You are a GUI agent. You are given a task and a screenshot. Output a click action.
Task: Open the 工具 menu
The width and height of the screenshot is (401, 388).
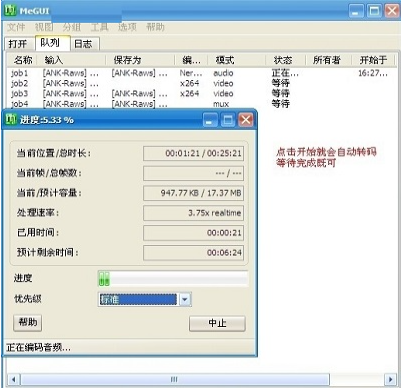coord(99,27)
